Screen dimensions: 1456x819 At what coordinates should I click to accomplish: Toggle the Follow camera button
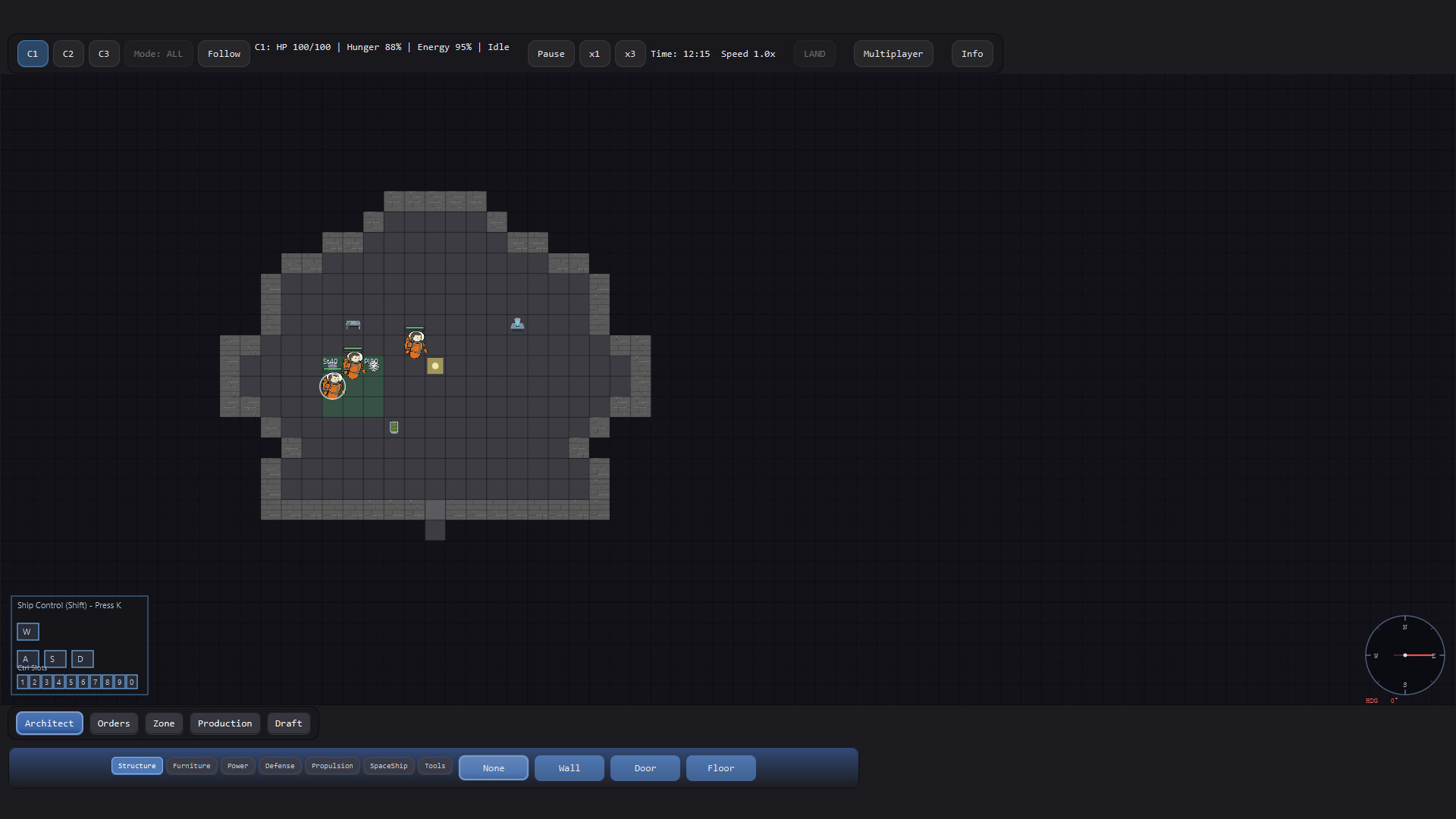point(224,54)
